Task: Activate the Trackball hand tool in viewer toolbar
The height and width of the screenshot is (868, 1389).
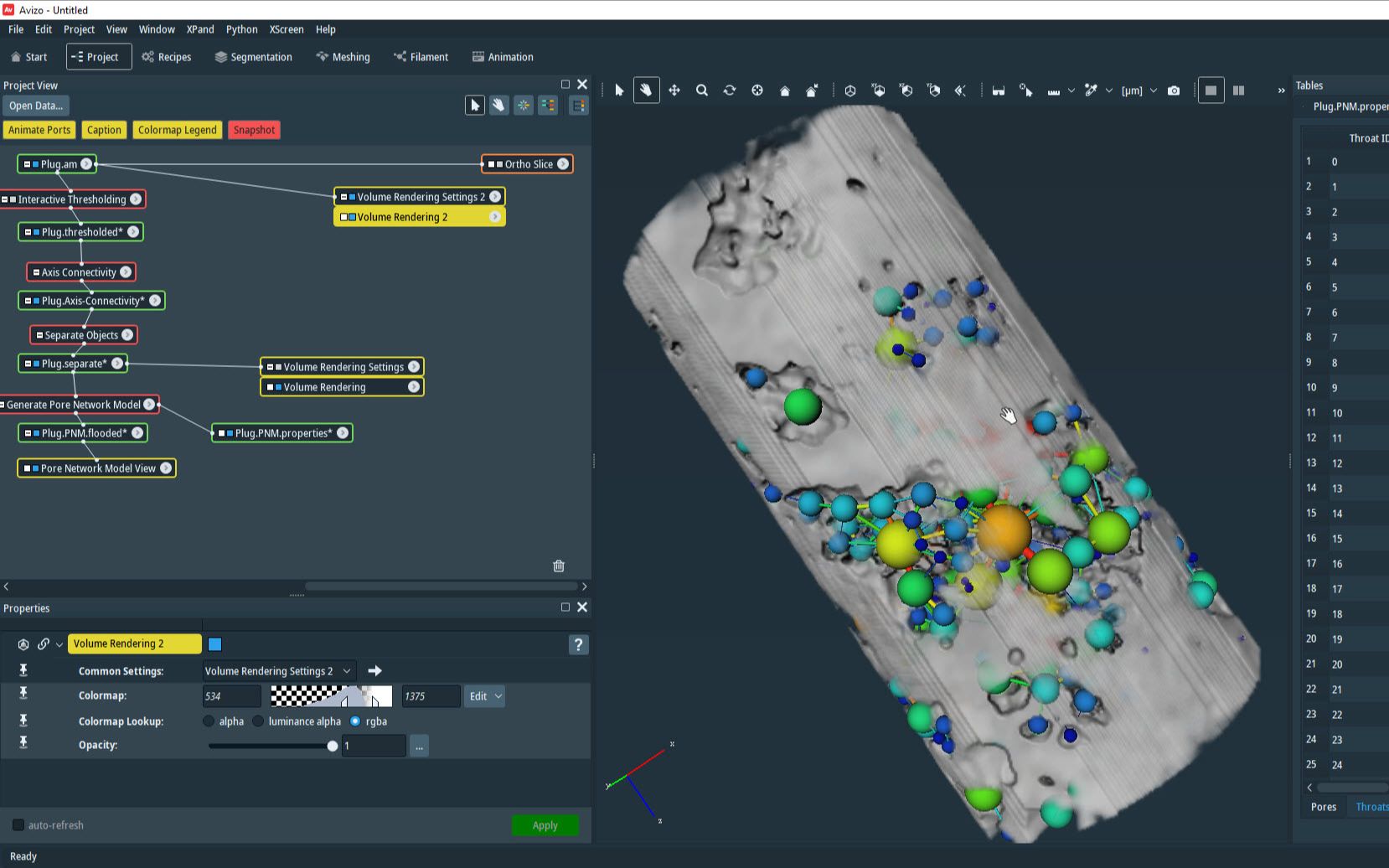Action: [646, 90]
